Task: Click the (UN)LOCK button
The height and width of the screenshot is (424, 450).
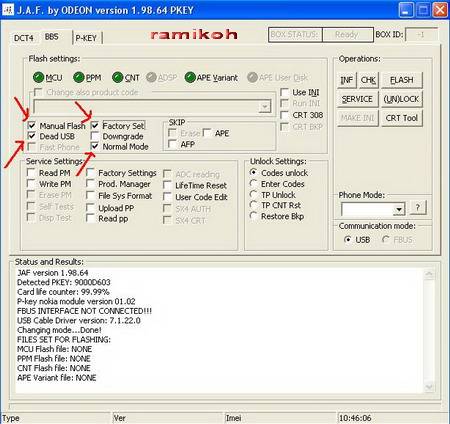Action: (x=402, y=99)
